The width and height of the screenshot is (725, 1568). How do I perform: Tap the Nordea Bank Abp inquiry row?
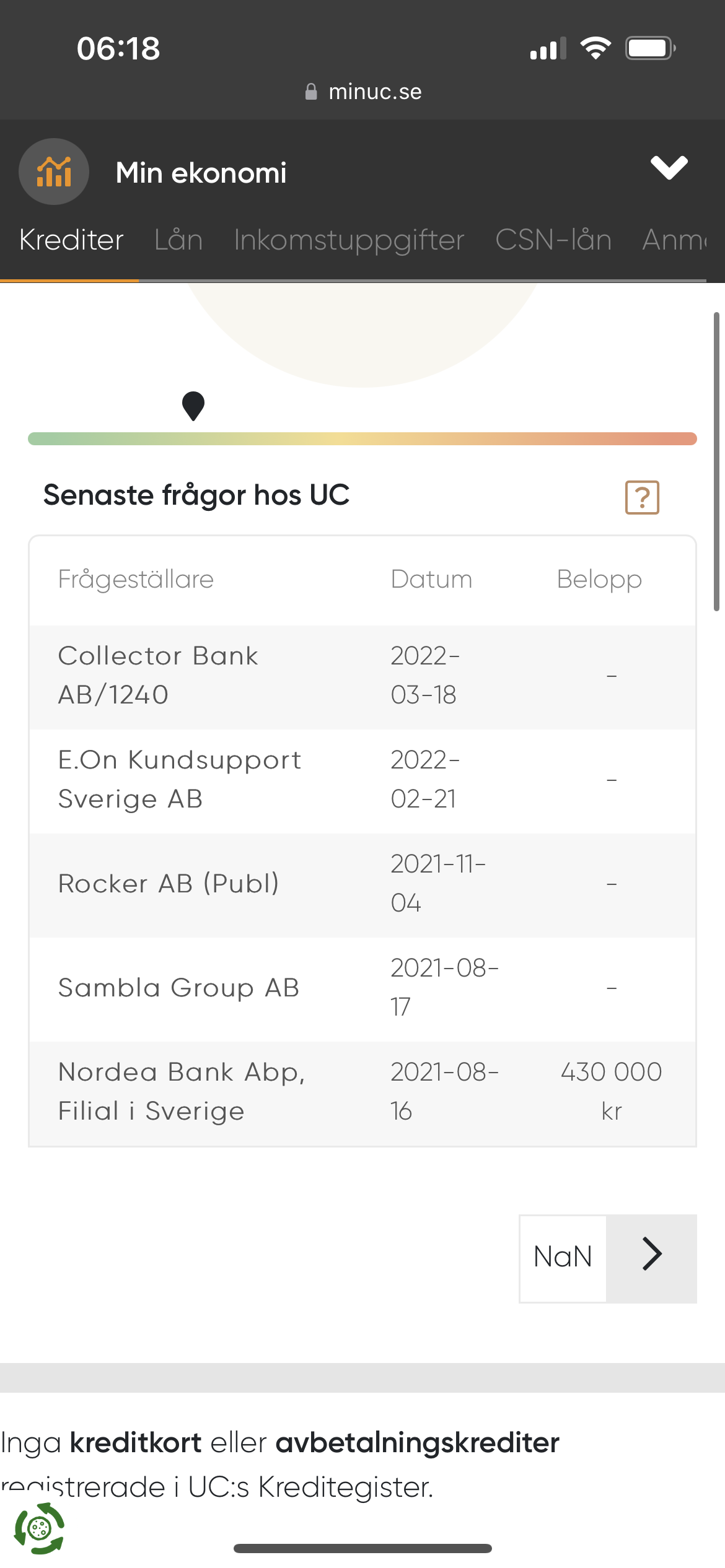(362, 1092)
